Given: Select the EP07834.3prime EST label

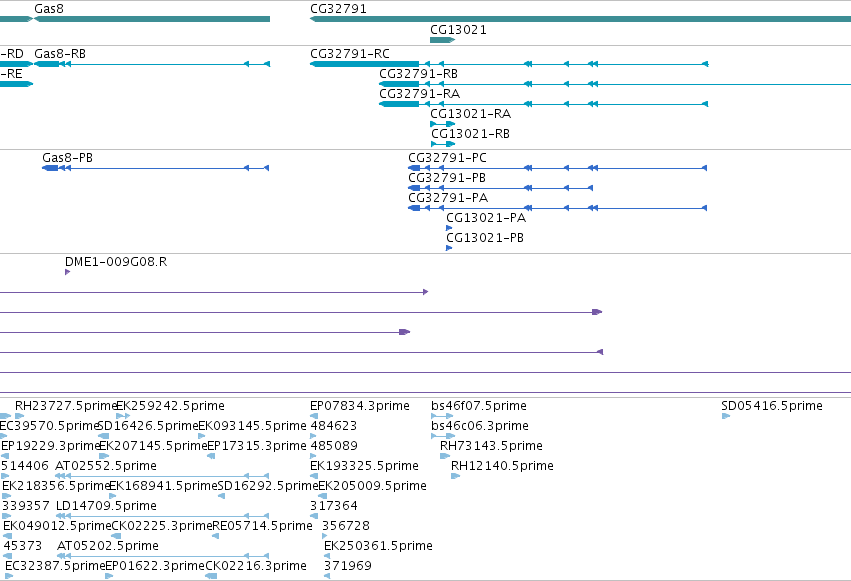Looking at the screenshot, I should coord(359,406).
